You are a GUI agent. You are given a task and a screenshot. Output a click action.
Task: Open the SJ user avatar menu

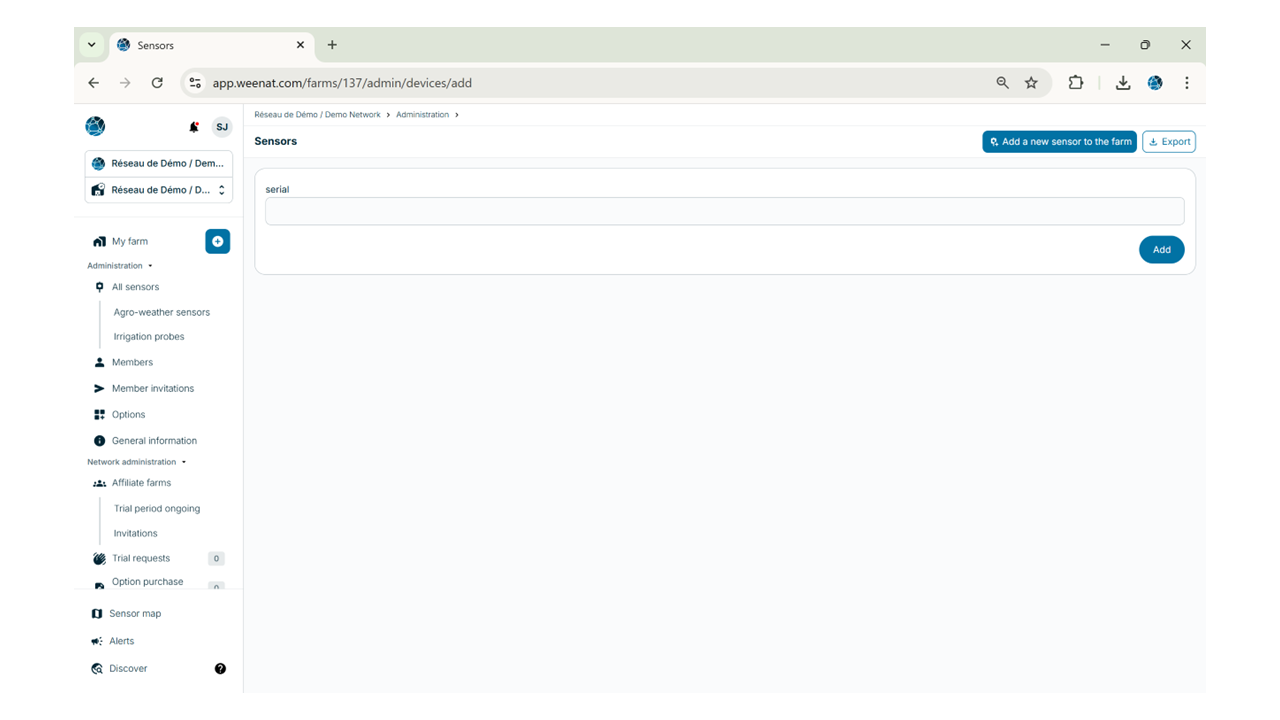222,127
